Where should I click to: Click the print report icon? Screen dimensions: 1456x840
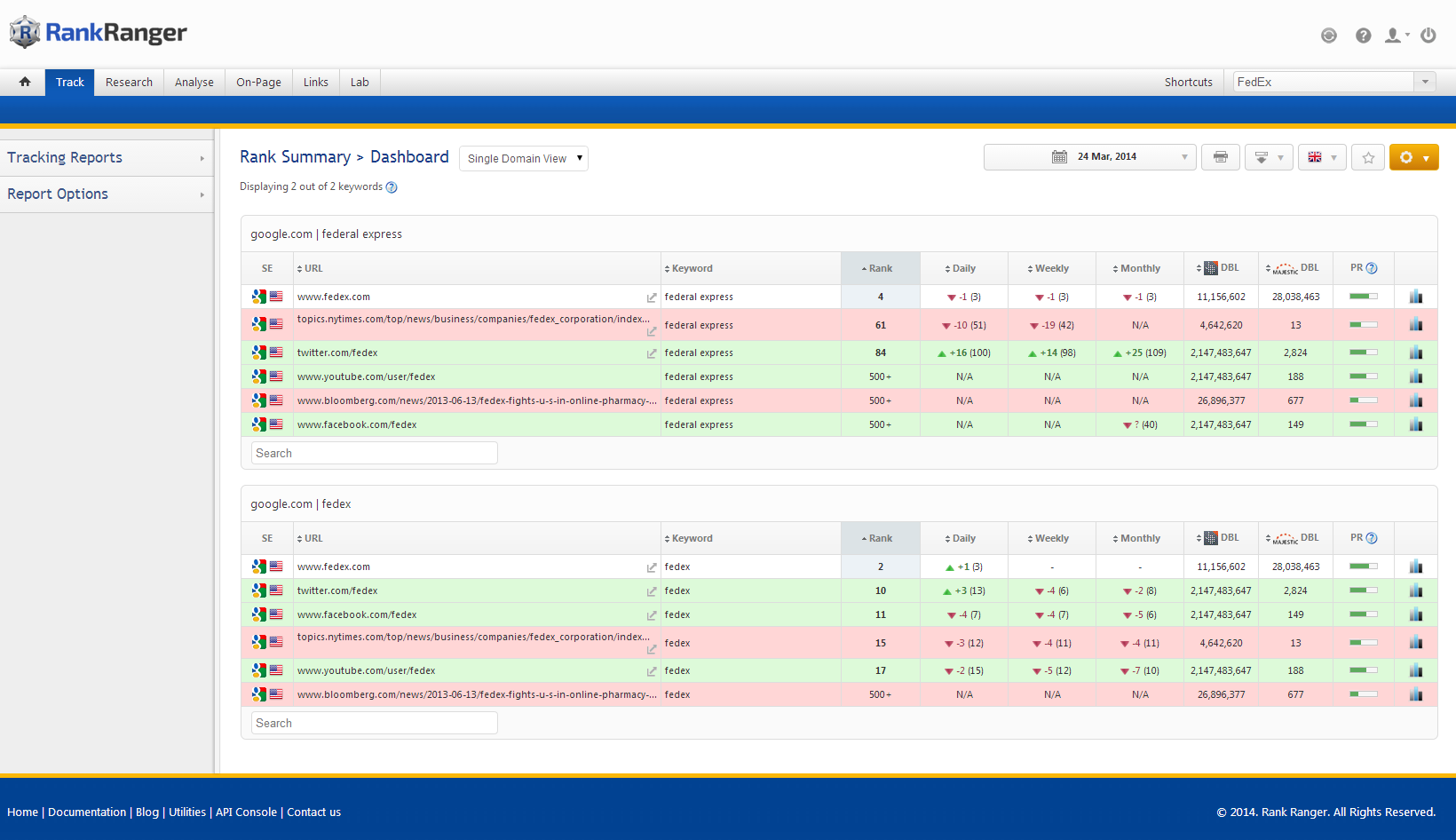tap(1221, 157)
